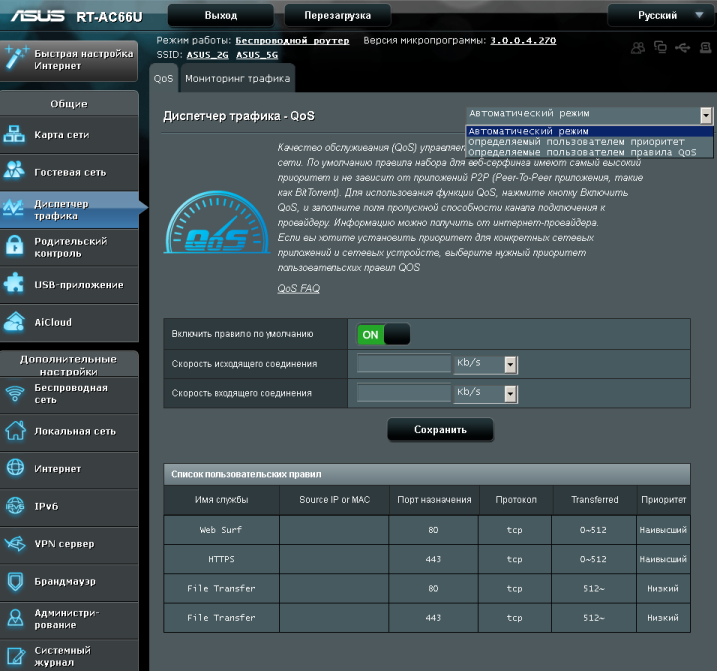Image resolution: width=717 pixels, height=671 pixels.
Task: Click the Web Surf rule row name
Action: [221, 530]
